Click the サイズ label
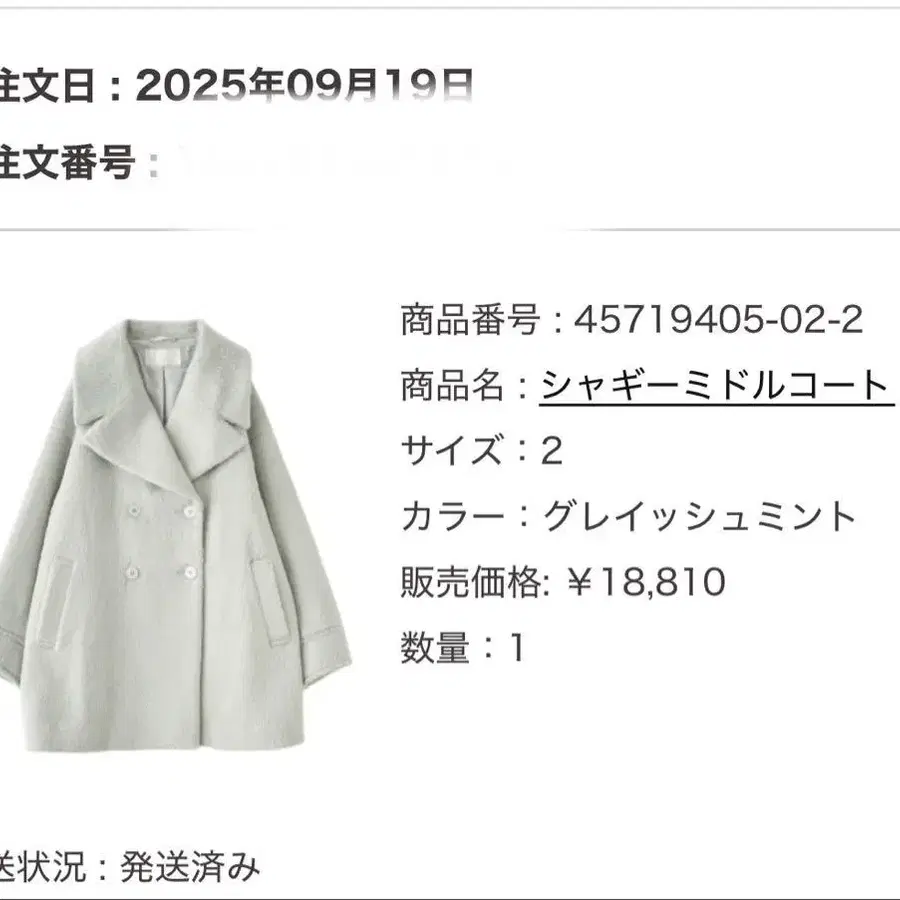This screenshot has height=900, width=900. (452, 449)
